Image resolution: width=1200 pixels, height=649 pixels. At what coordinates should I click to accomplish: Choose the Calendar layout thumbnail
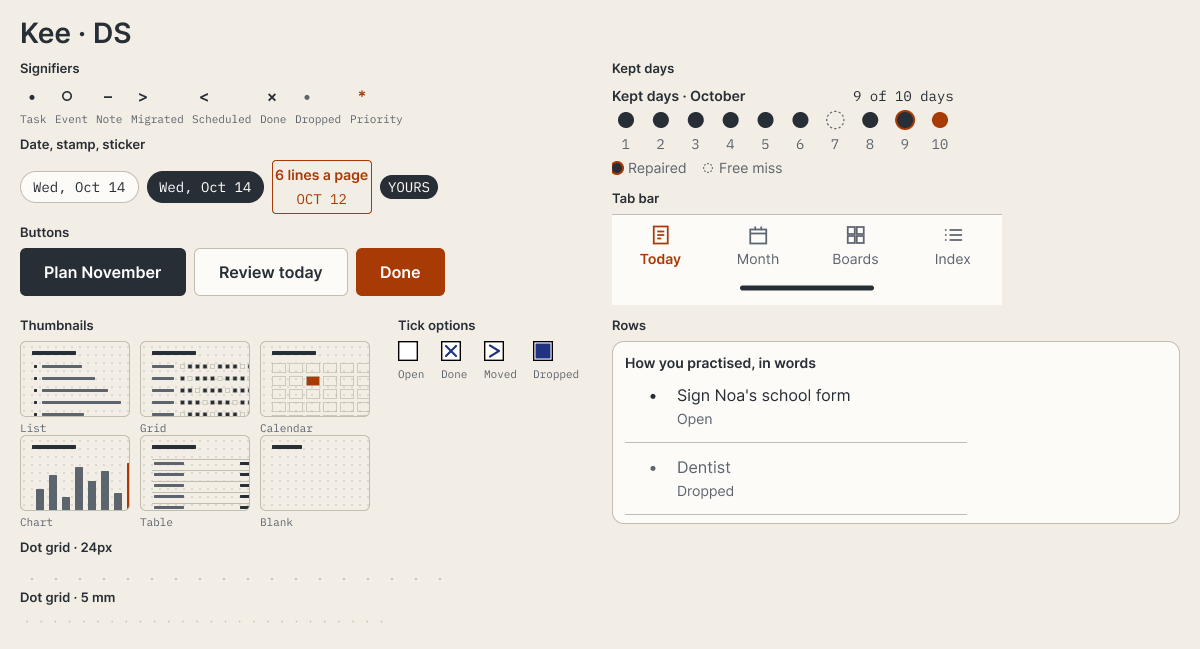(x=315, y=379)
